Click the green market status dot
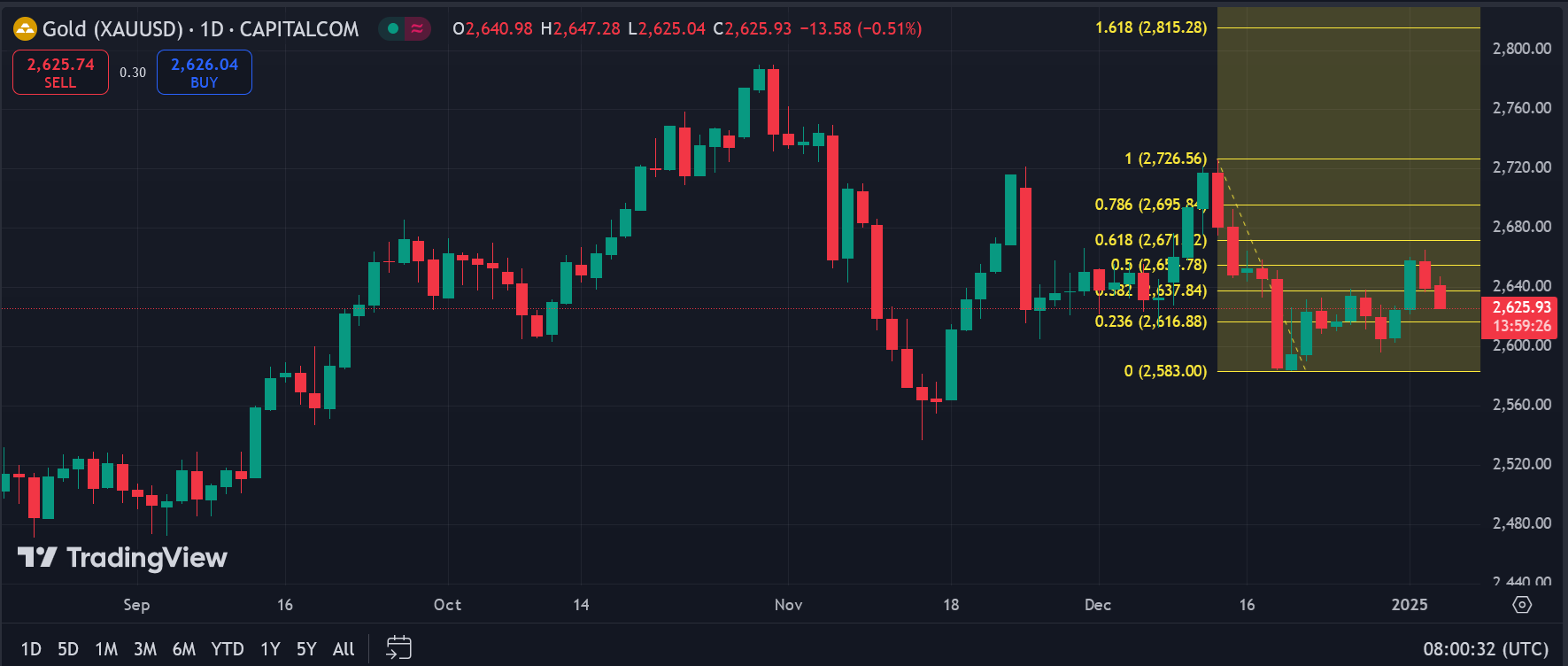Screen dimensions: 1568x666 pos(393,29)
